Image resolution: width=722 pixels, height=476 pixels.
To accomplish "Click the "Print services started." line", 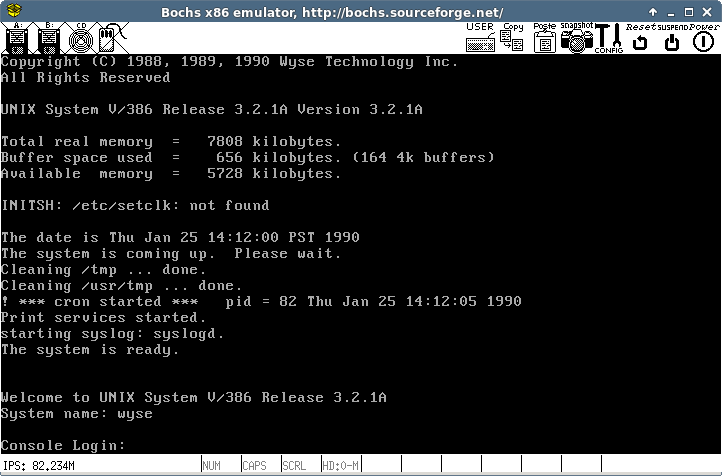I will pyautogui.click(x=103, y=318).
